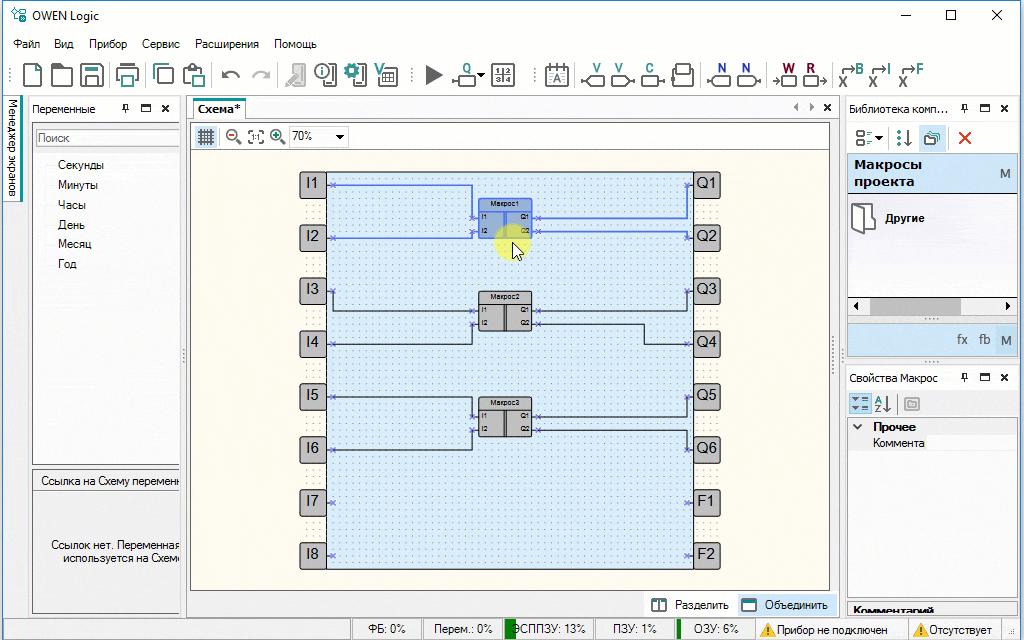Click the zoom in magnifier

(278, 137)
